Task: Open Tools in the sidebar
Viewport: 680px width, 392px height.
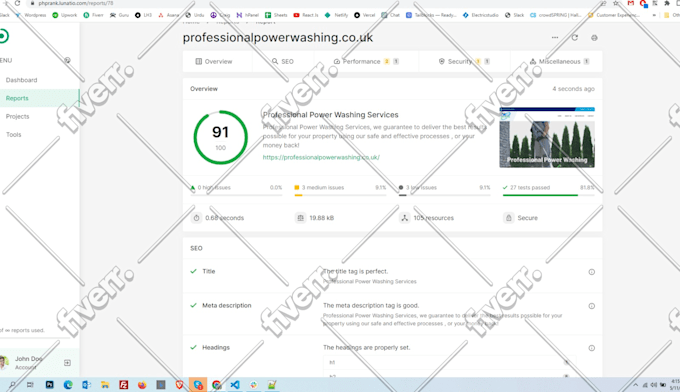Action: 13,134
